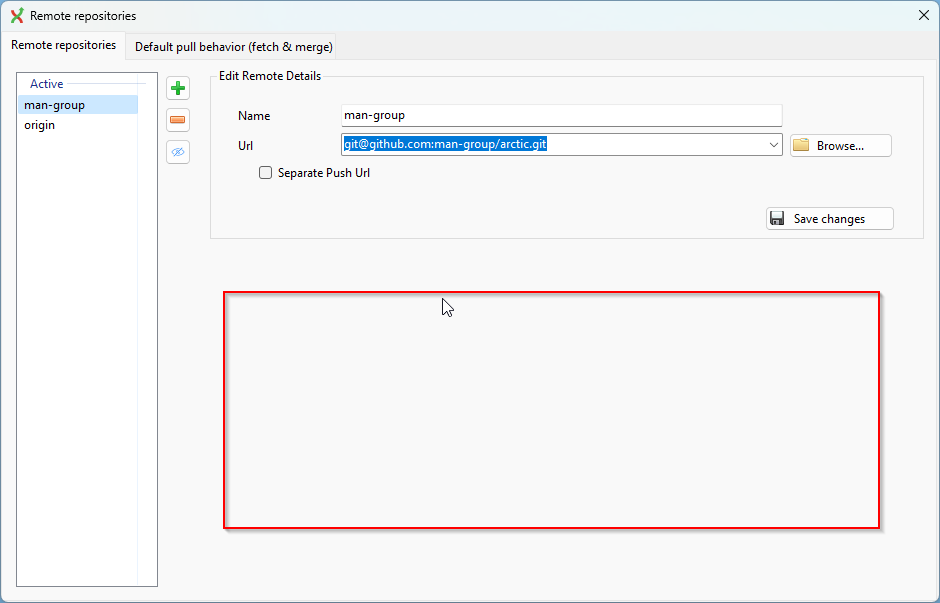Switch to Remote repositories tab

[x=64, y=45]
